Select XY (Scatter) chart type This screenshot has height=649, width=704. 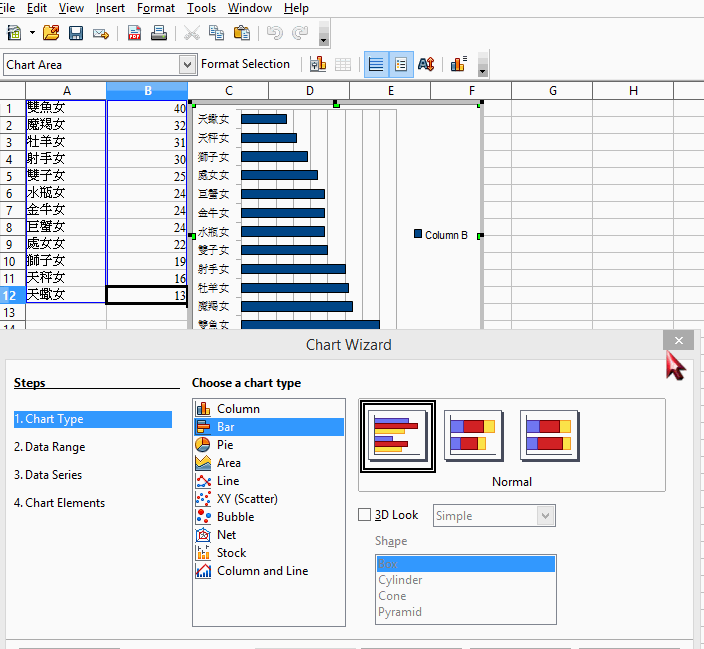point(247,499)
